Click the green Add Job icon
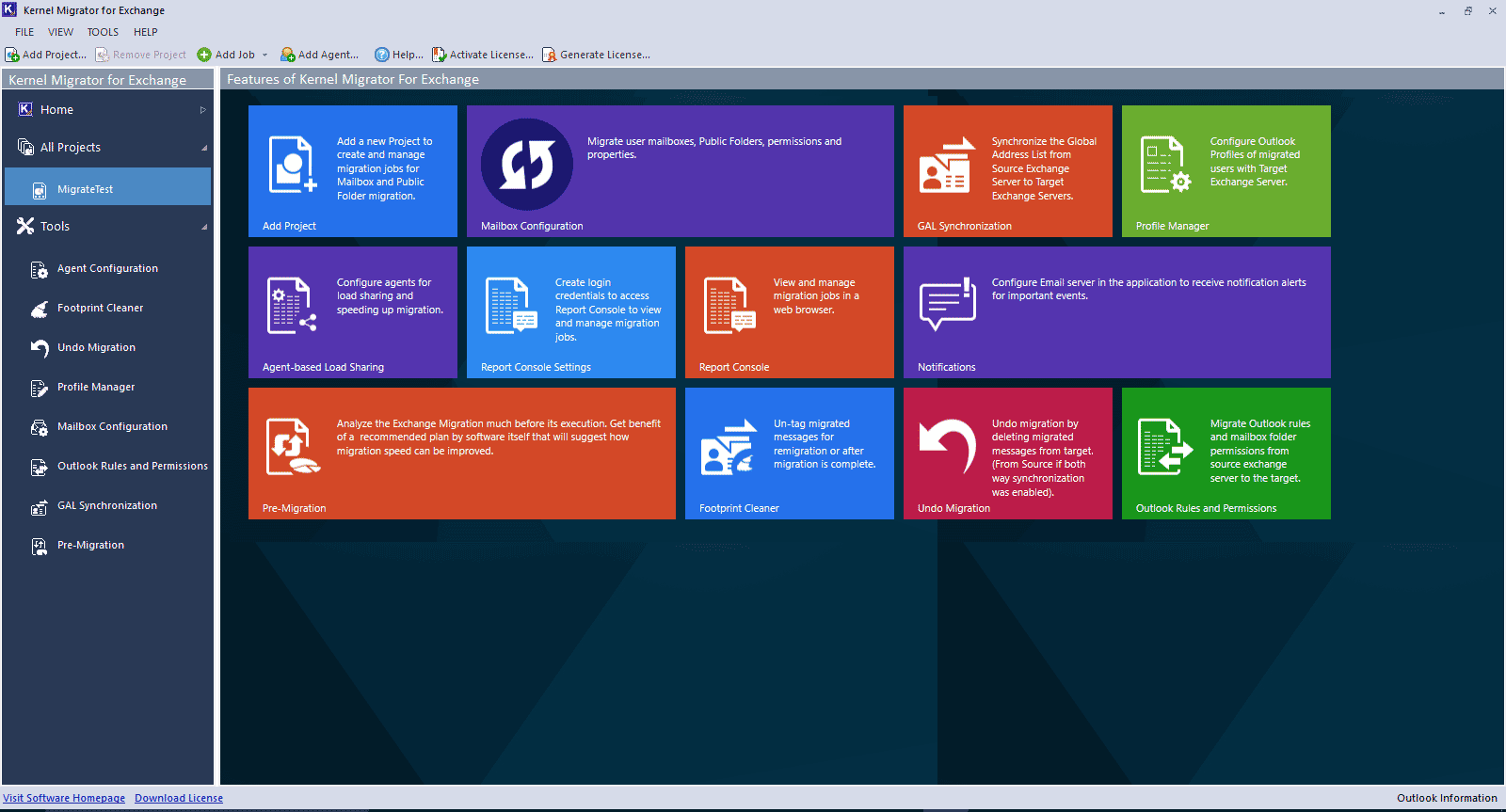 pyautogui.click(x=204, y=55)
